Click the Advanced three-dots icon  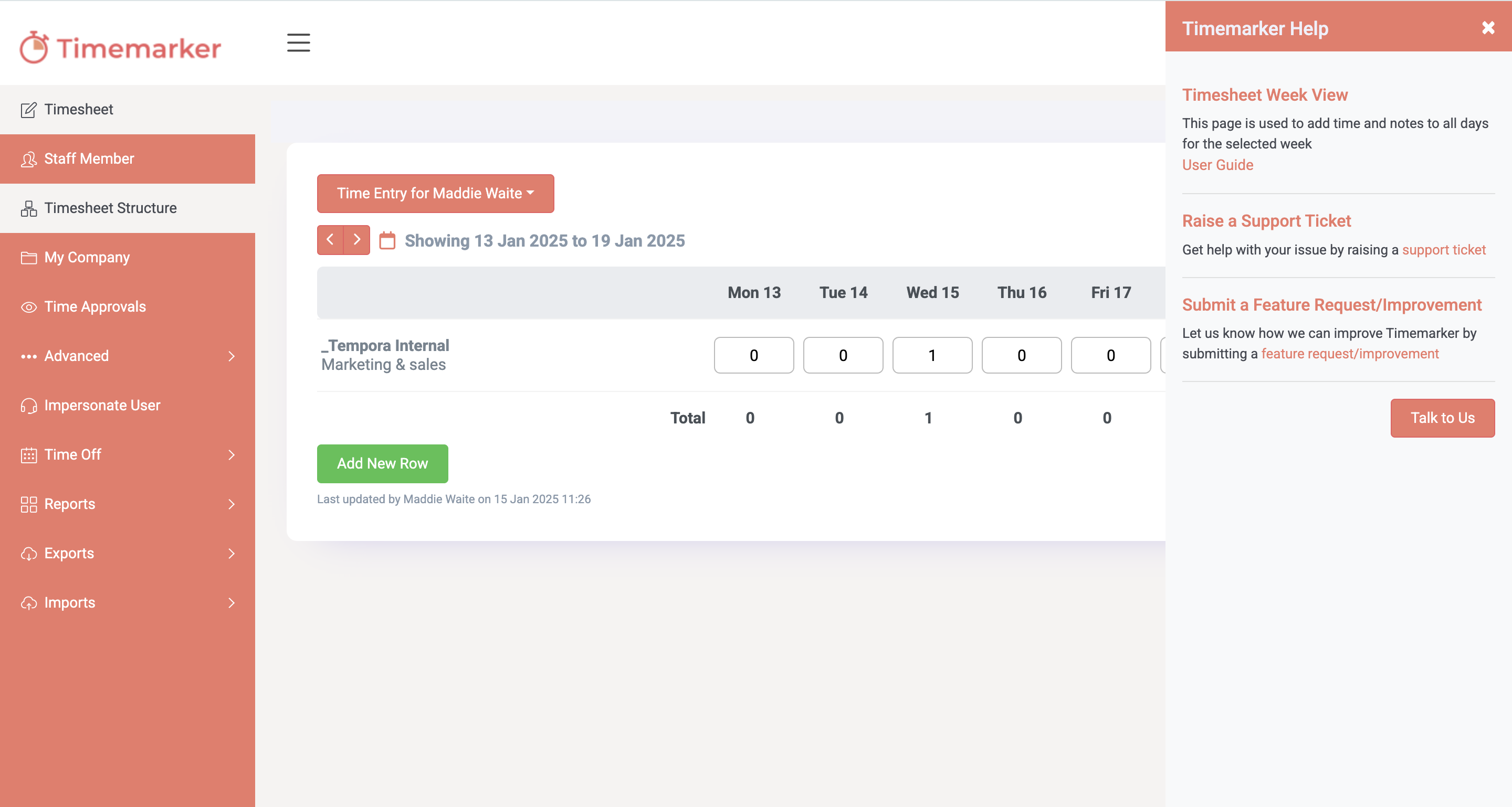coord(28,356)
